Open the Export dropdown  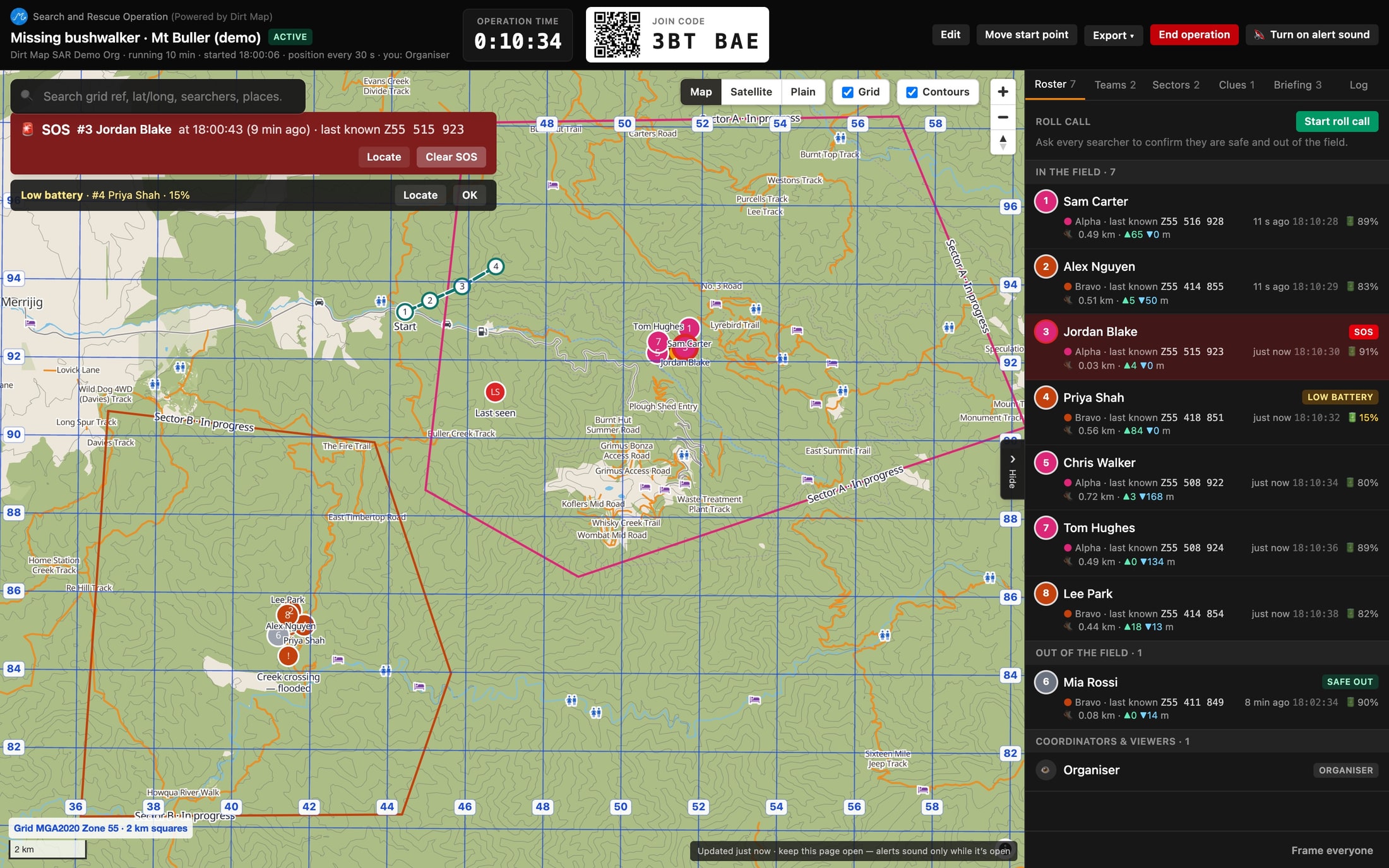(x=1113, y=35)
